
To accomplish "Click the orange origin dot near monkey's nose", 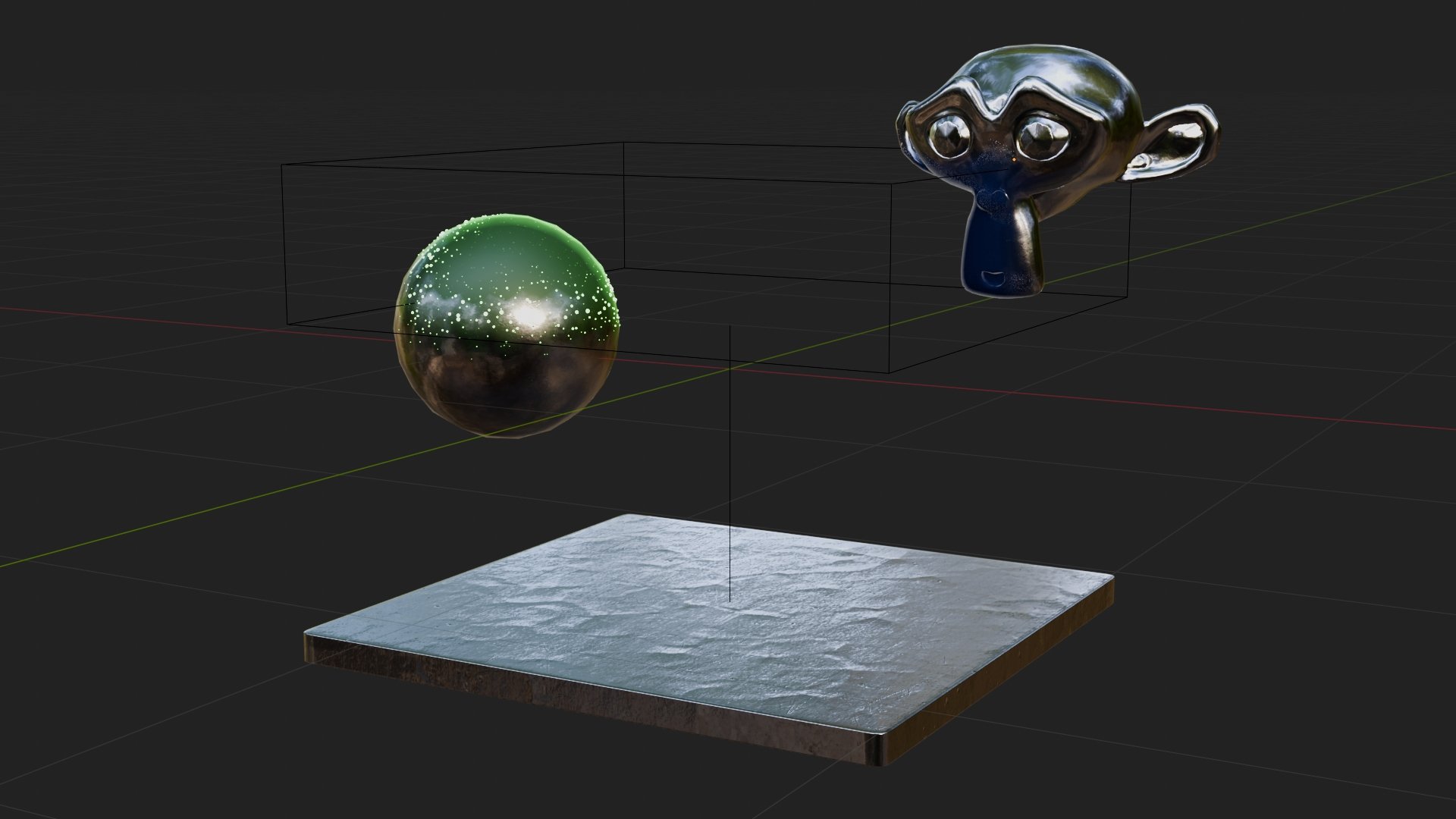I will 1014,159.
